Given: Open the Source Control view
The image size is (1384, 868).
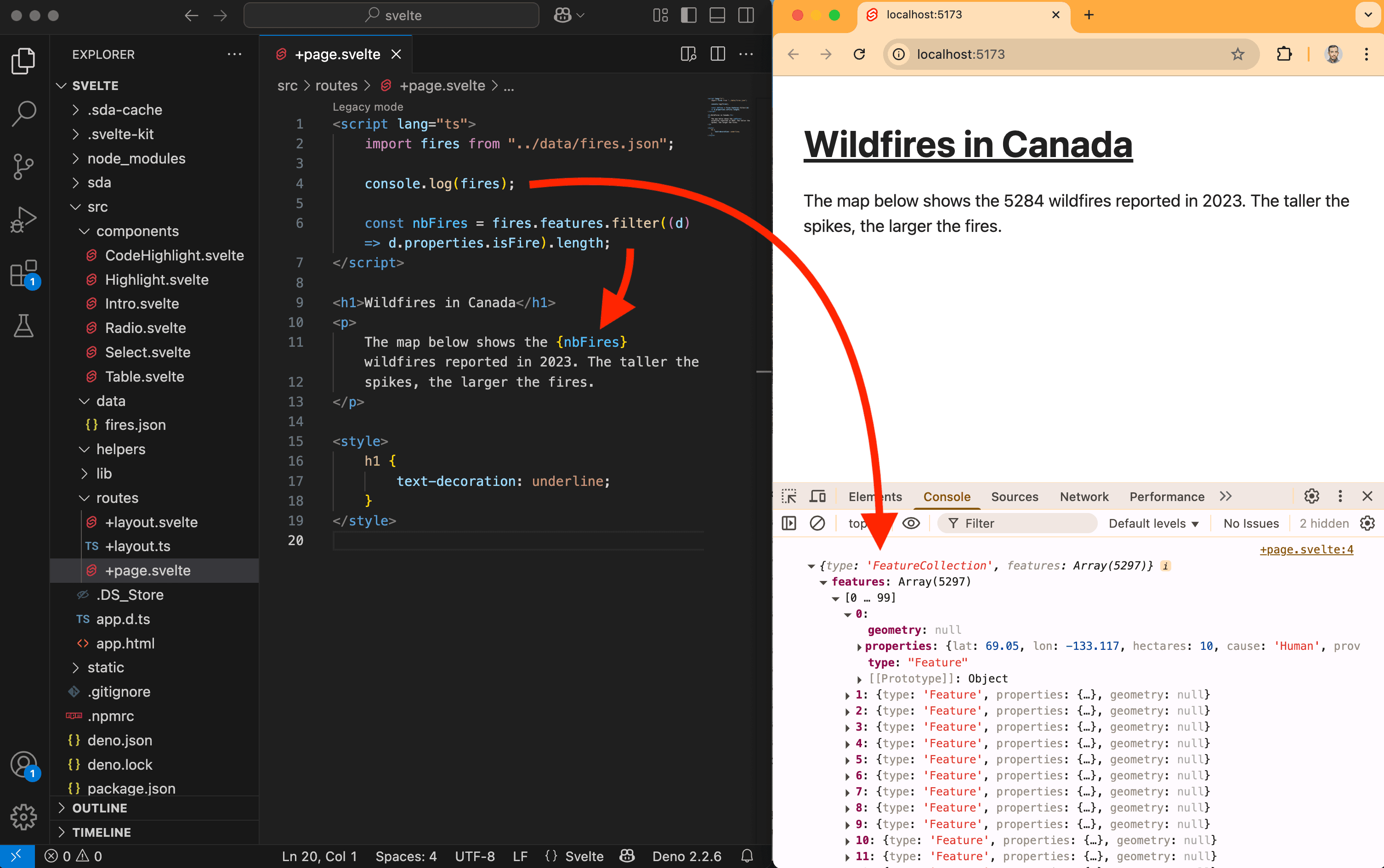Looking at the screenshot, I should point(23,166).
